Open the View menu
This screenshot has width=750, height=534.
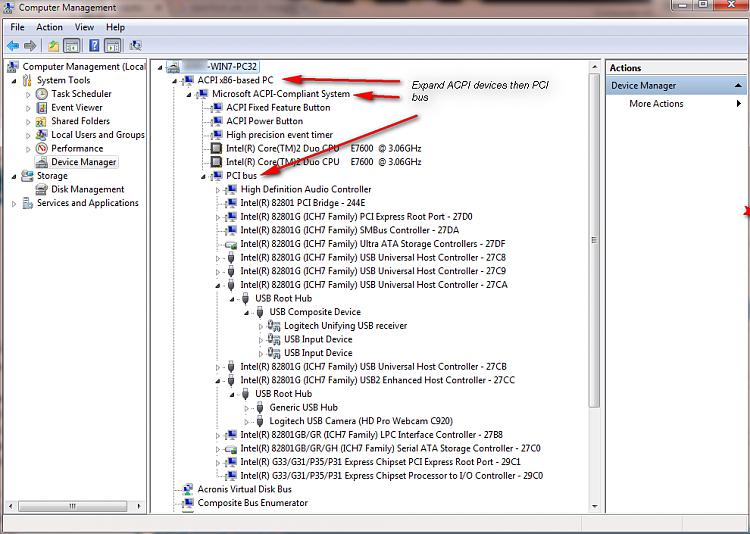[84, 27]
